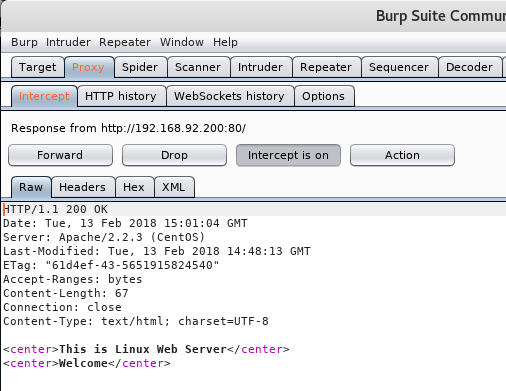Switch to the Headers view tab
This screenshot has width=506, height=391.
83,187
